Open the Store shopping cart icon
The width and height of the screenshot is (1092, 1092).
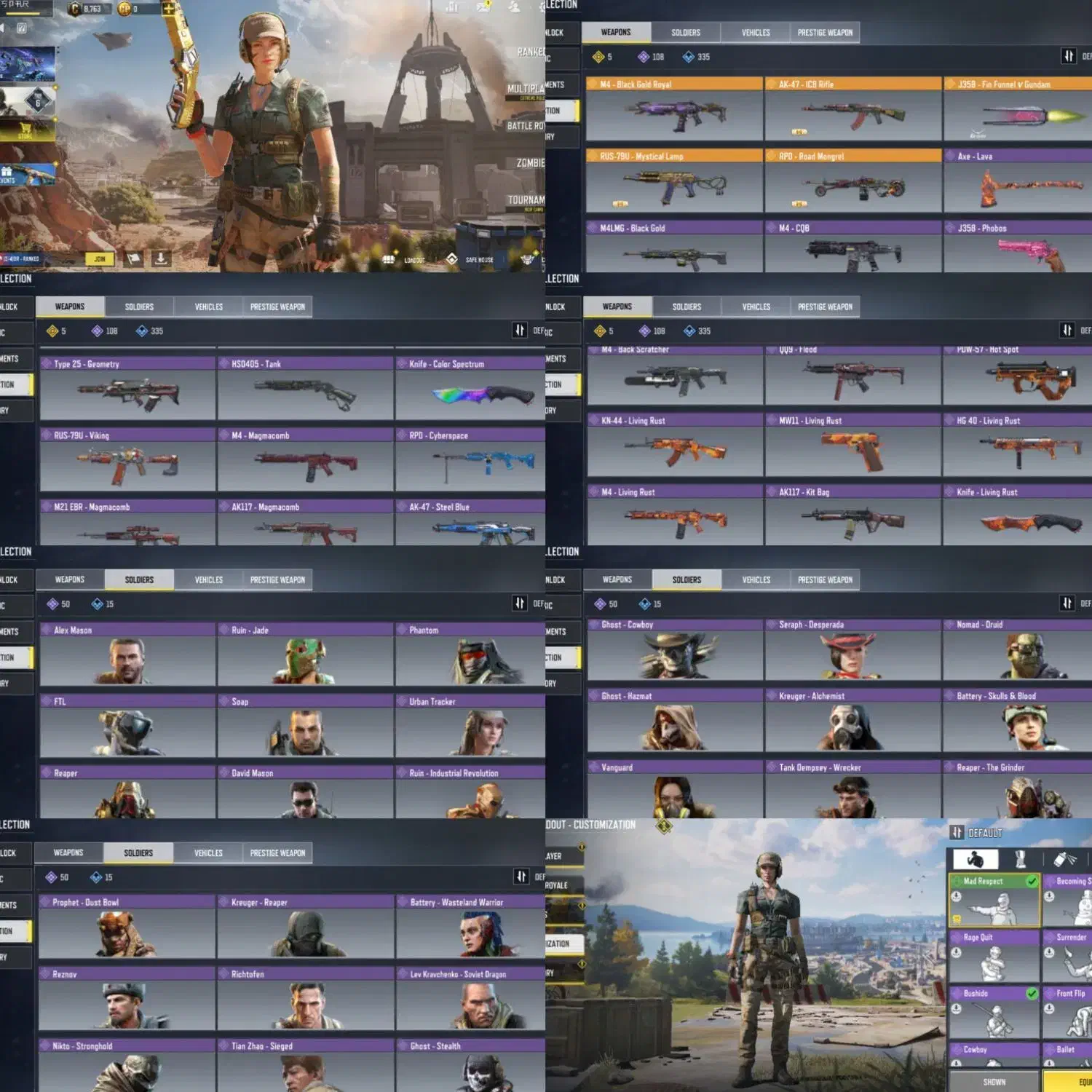pyautogui.click(x=26, y=129)
